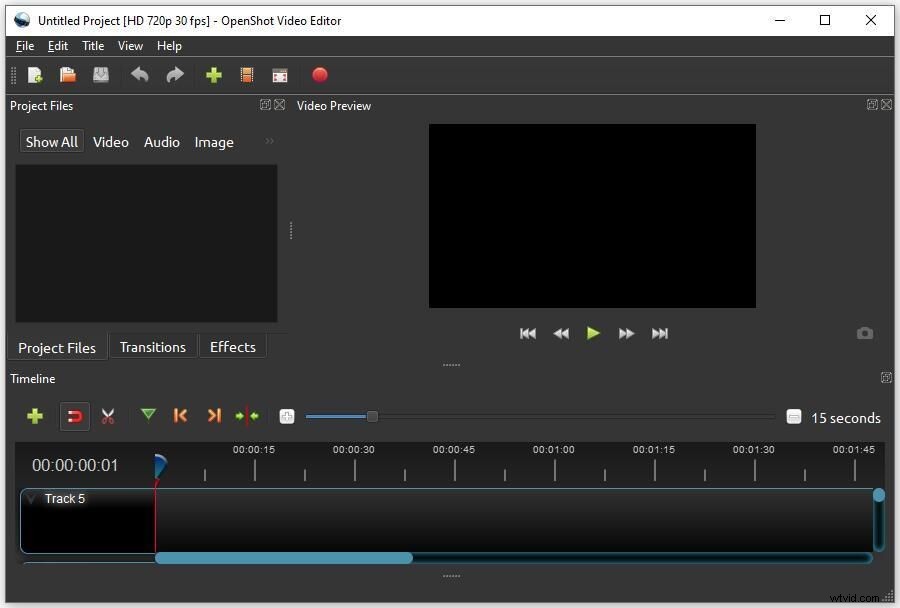Open the Title menu
This screenshot has height=608, width=900.
pyautogui.click(x=92, y=46)
